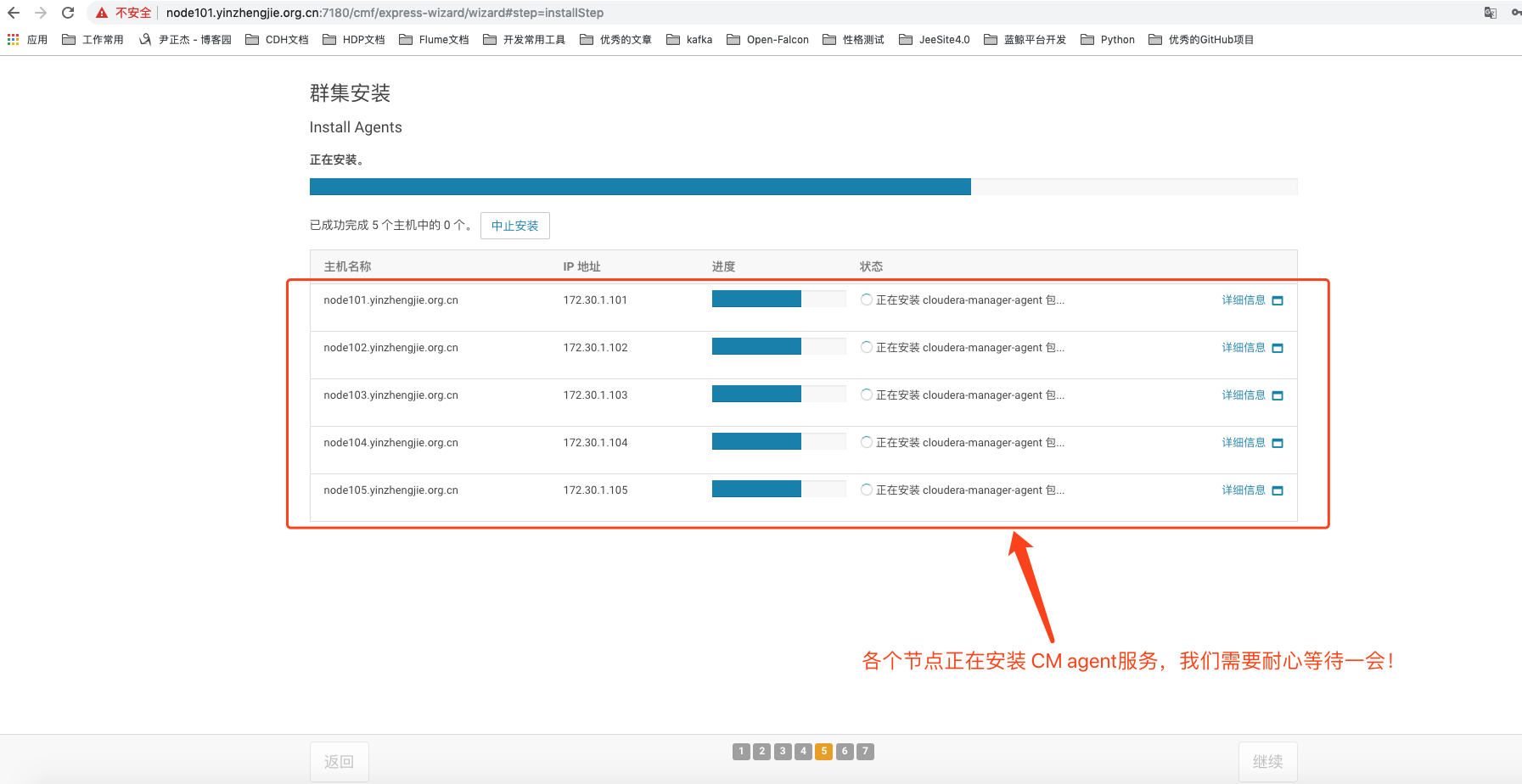This screenshot has height=784, width=1522.
Task: Click hostname node102.yinzhengjie.org.cn
Action: (x=390, y=348)
